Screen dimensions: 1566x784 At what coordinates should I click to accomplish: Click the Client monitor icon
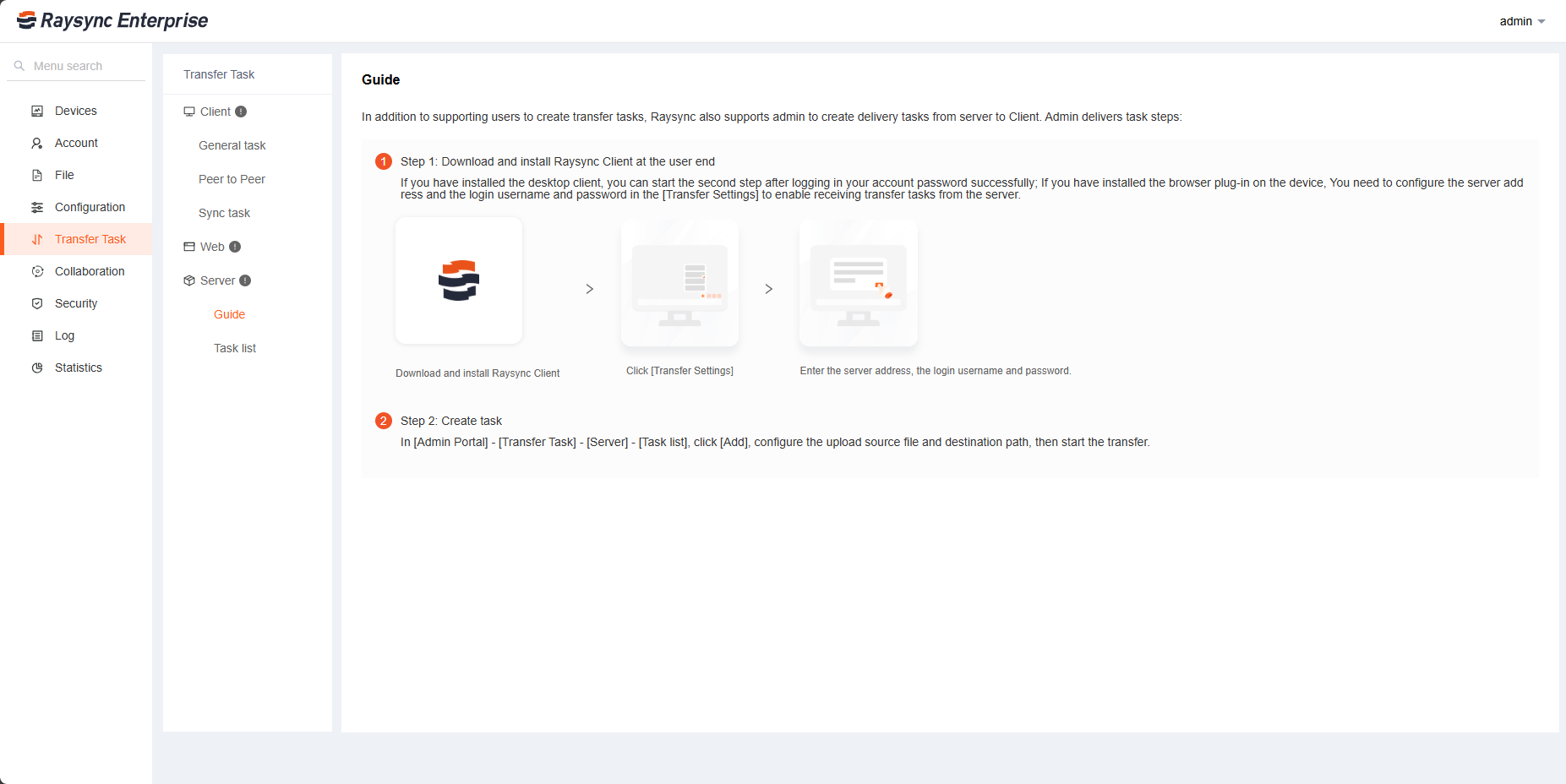189,112
